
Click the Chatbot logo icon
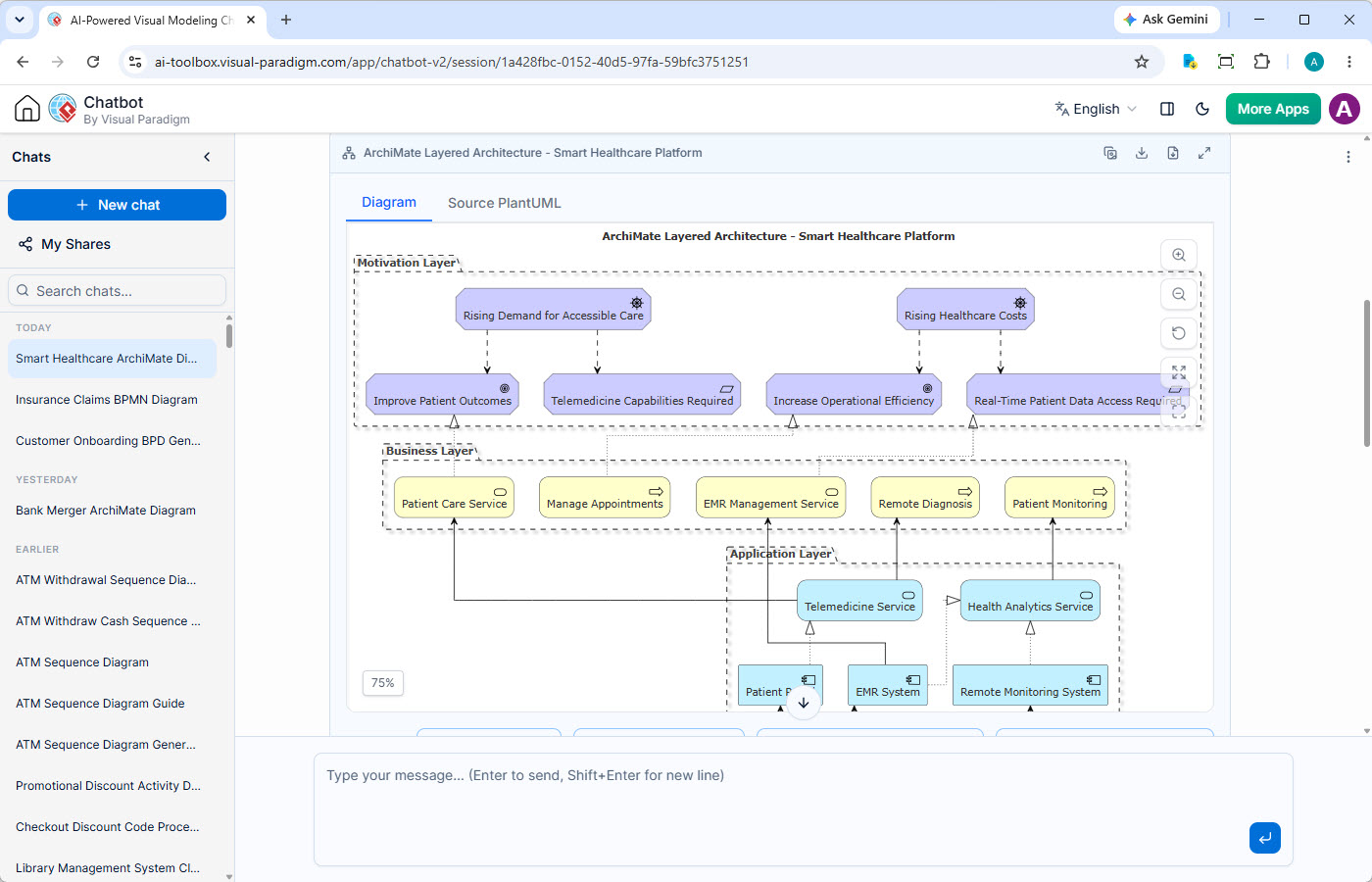63,109
